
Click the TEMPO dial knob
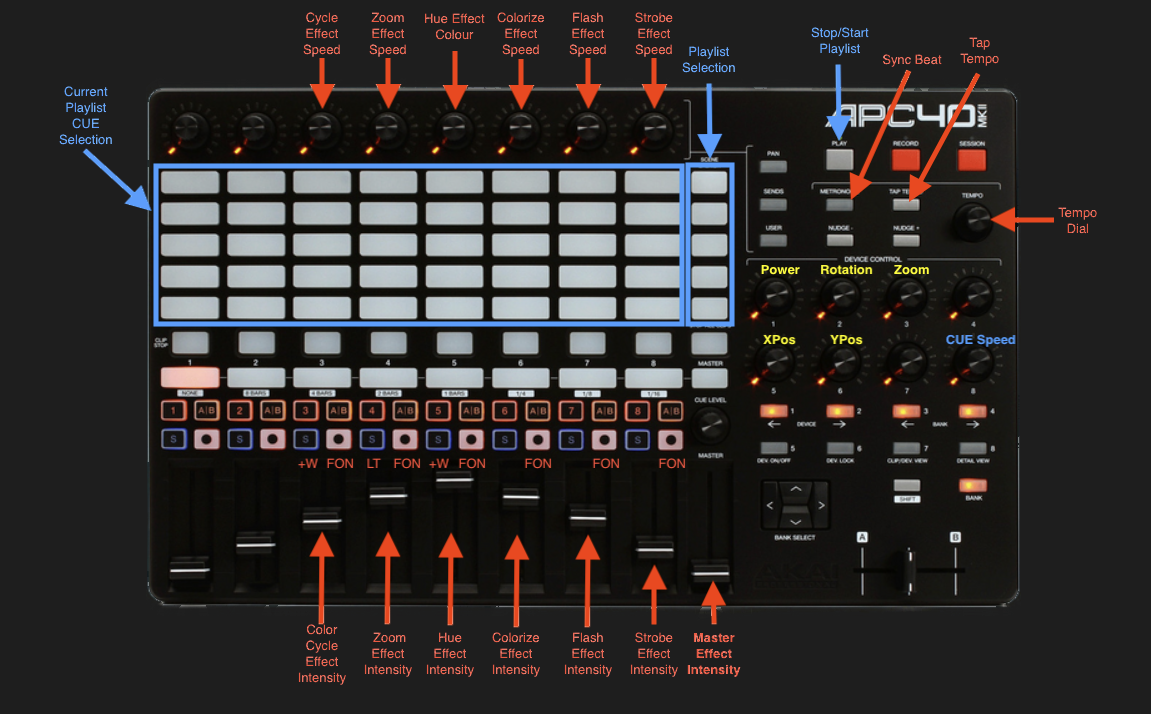[972, 220]
